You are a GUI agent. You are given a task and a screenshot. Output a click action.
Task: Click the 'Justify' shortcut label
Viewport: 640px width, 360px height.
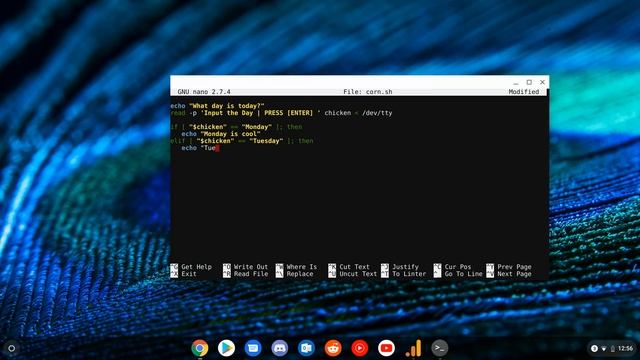click(405, 267)
